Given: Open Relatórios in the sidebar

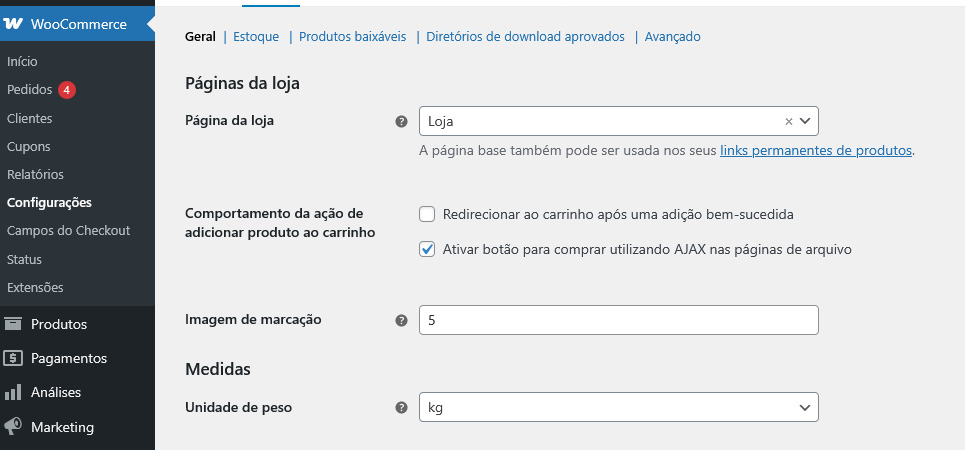Looking at the screenshot, I should click(x=35, y=175).
